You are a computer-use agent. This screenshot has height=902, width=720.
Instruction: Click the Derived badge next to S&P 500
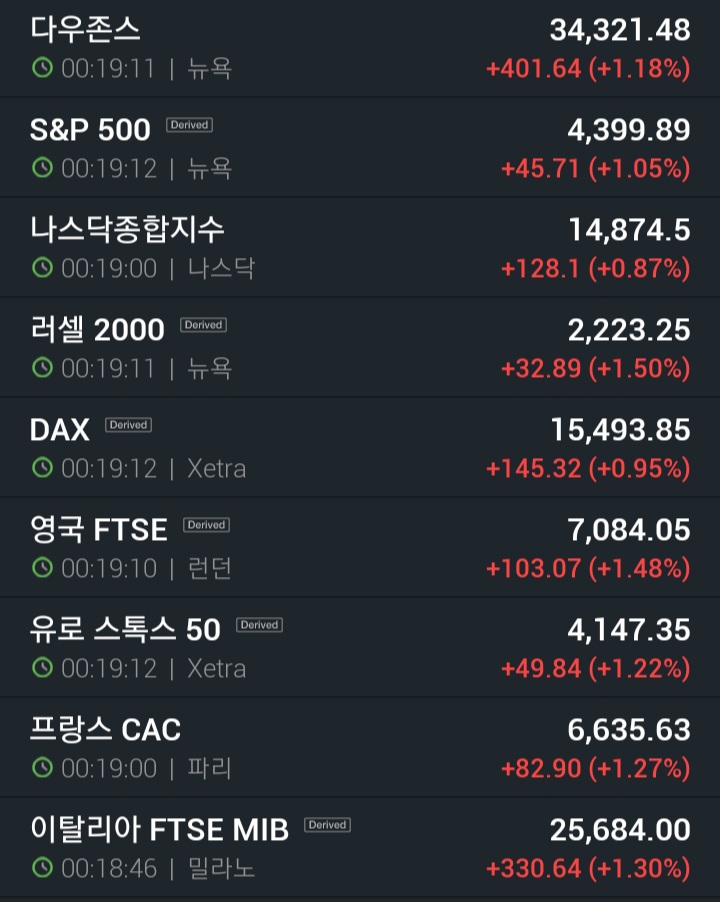189,125
